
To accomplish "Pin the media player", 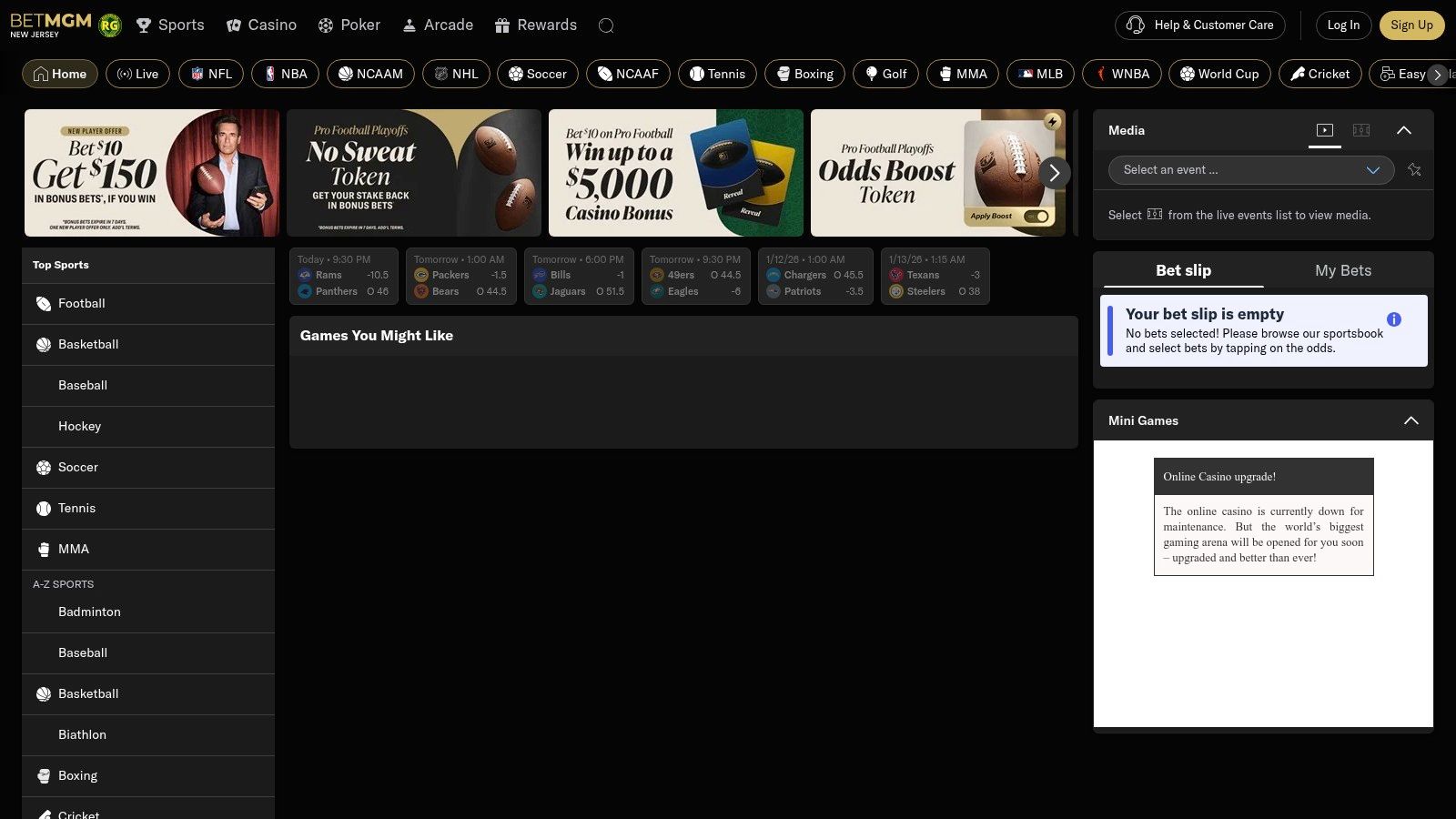I will [x=1414, y=170].
